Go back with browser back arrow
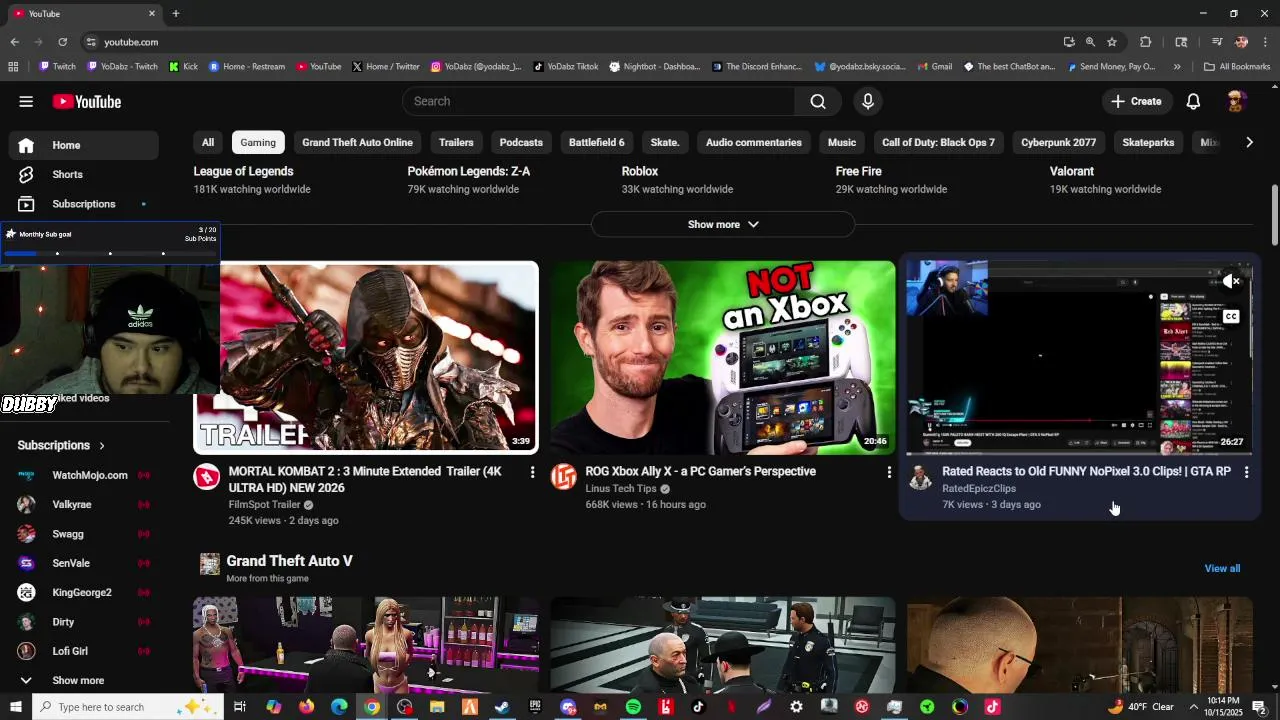Image resolution: width=1280 pixels, height=720 pixels. click(14, 42)
